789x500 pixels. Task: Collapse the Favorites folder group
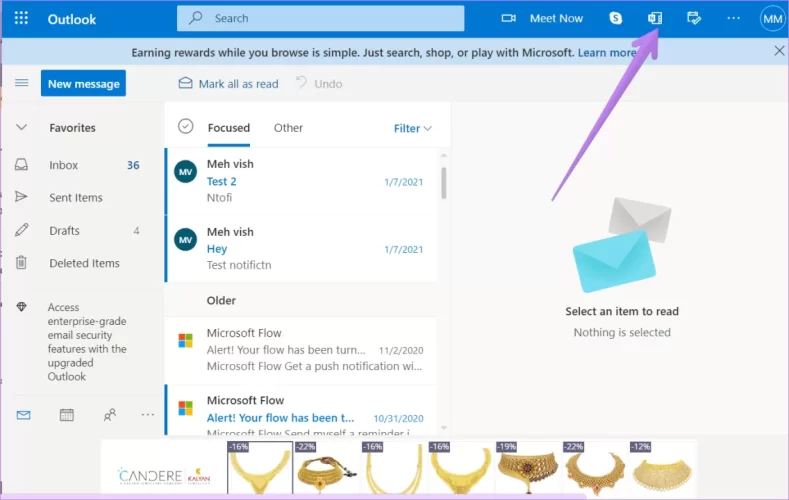coord(21,128)
